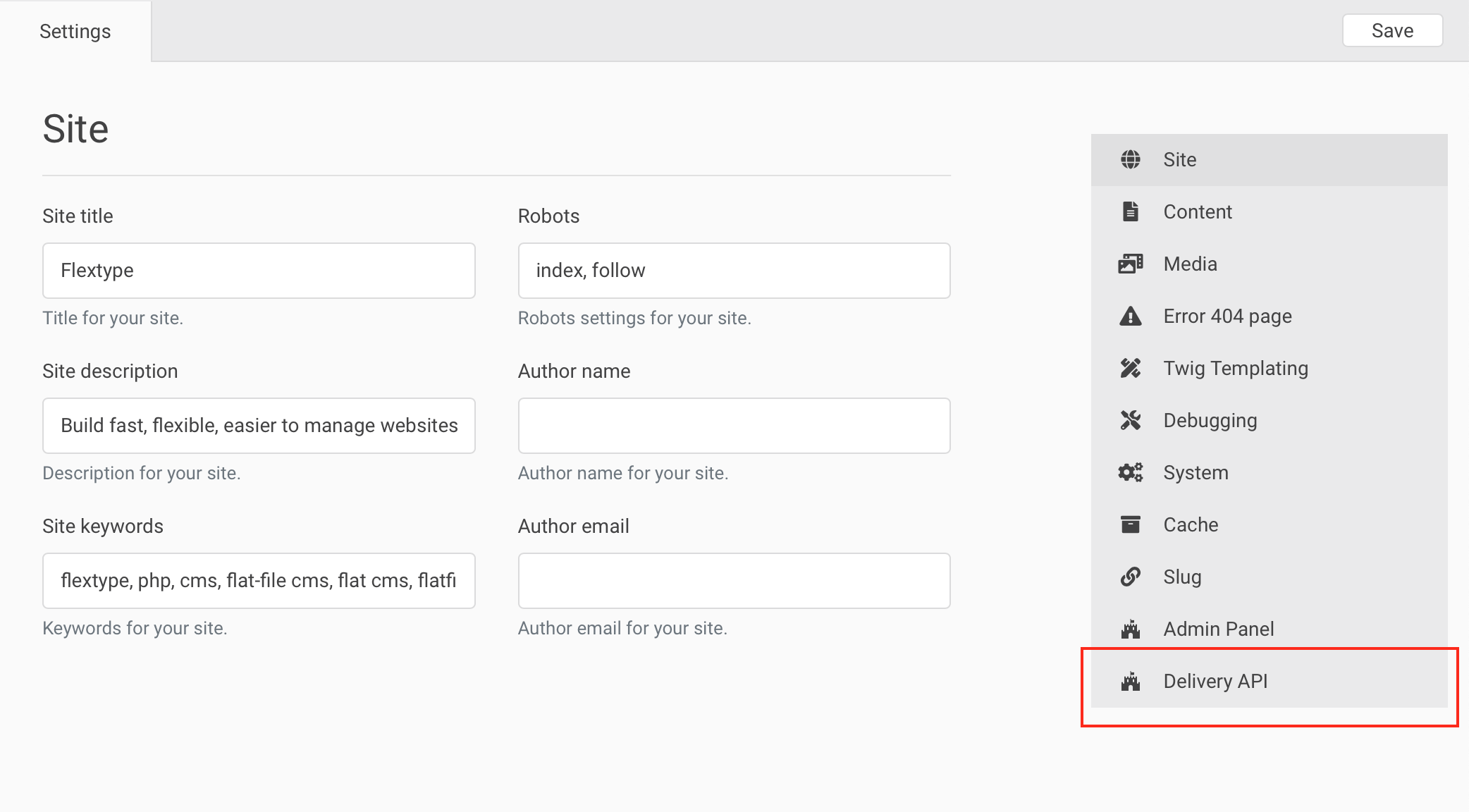Open the Error 404 page settings
Image resolution: width=1469 pixels, height=812 pixels.
[x=1270, y=316]
